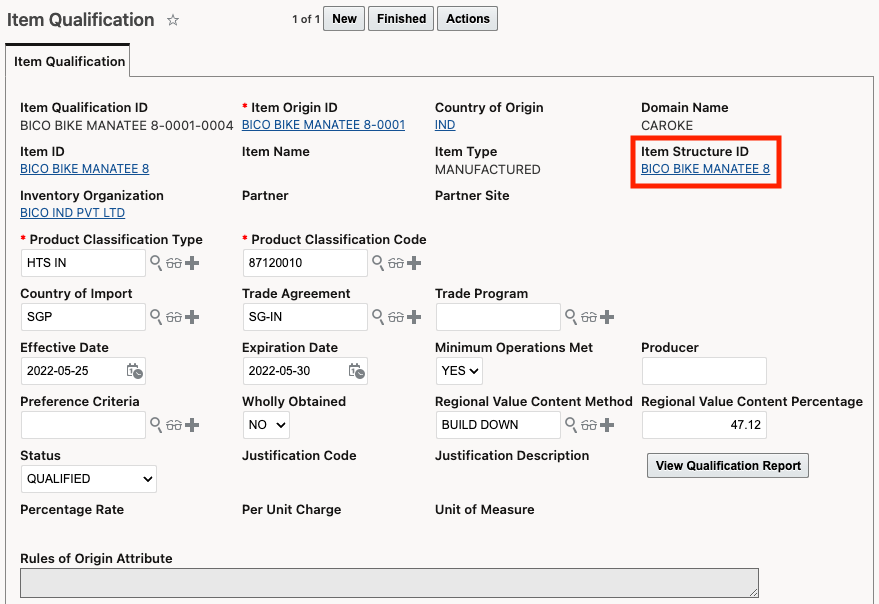Click the favorite star beside Item Qualification

[x=173, y=20]
